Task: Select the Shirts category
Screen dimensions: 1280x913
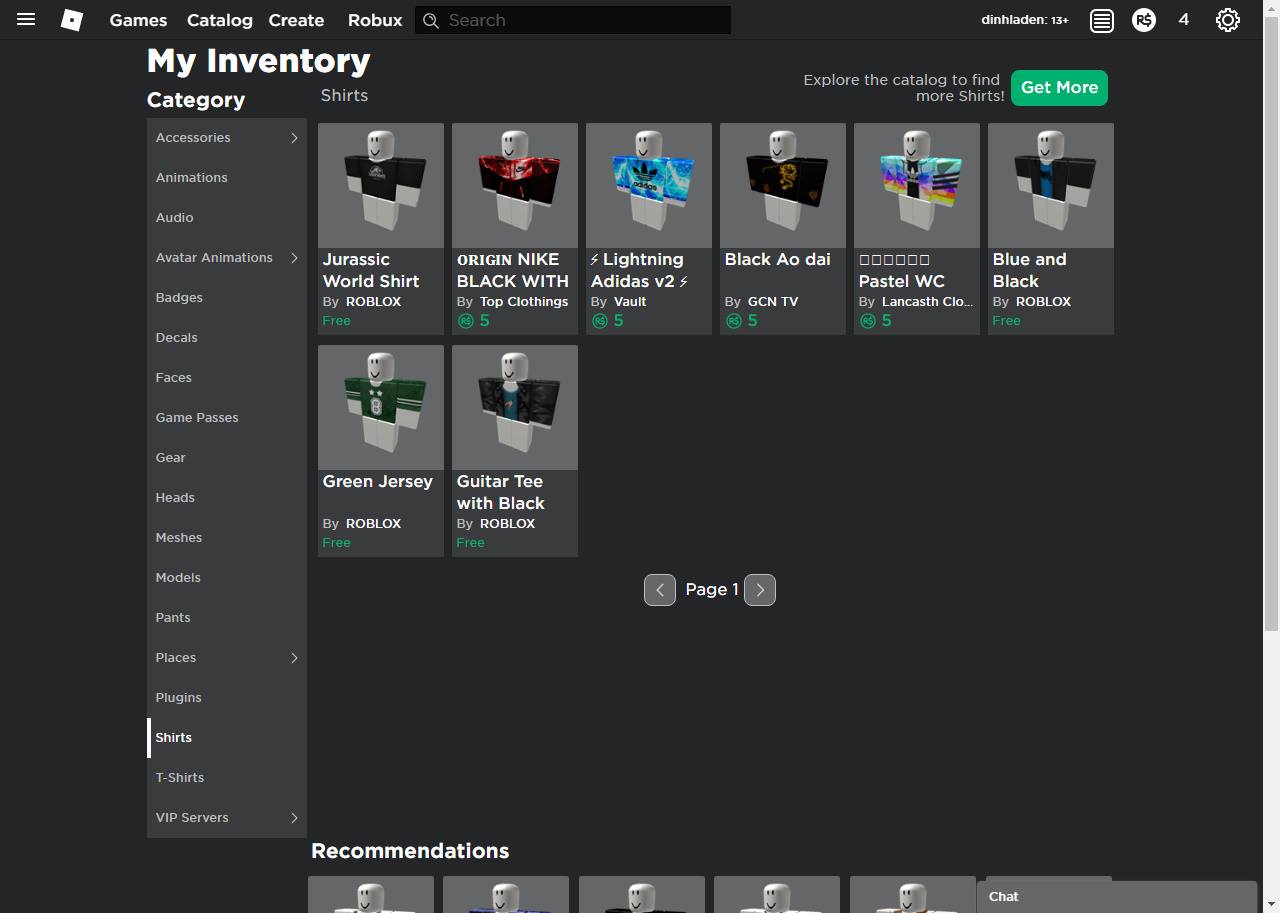Action: (227, 738)
